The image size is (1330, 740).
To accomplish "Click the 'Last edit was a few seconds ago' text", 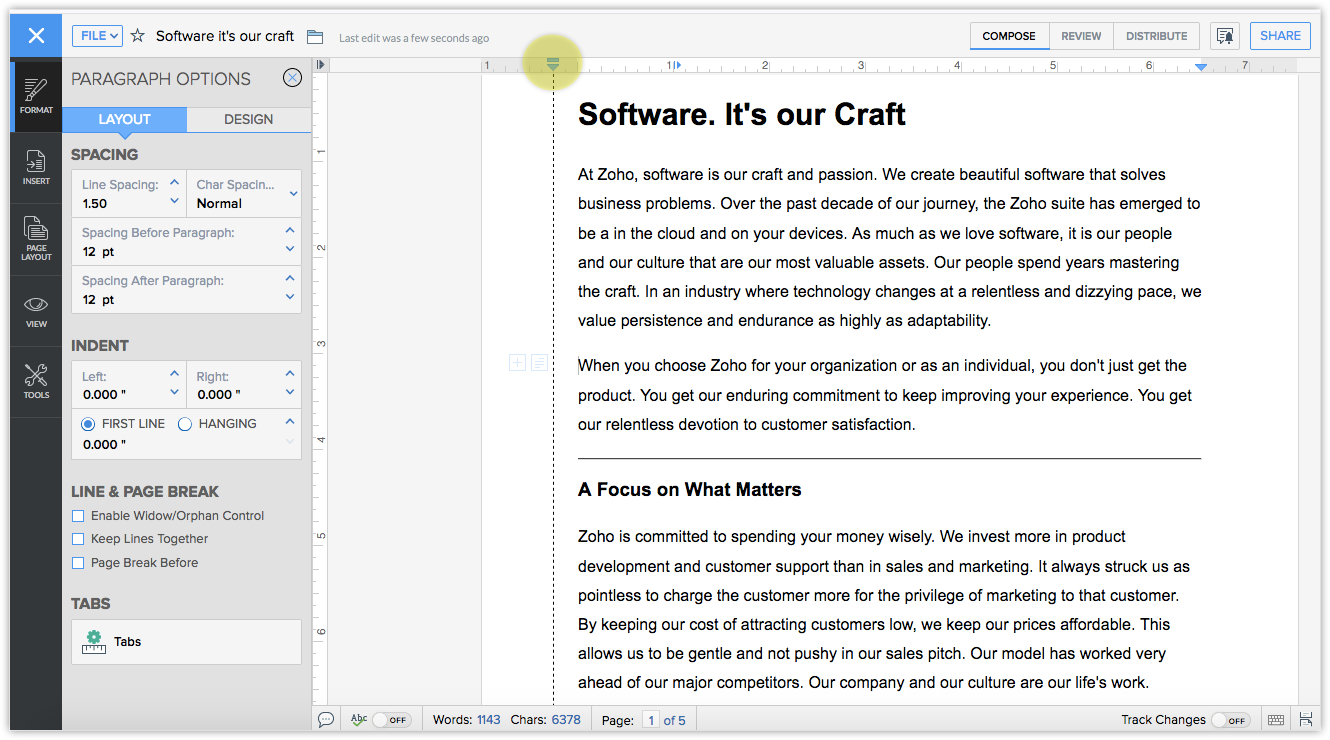I will [414, 38].
